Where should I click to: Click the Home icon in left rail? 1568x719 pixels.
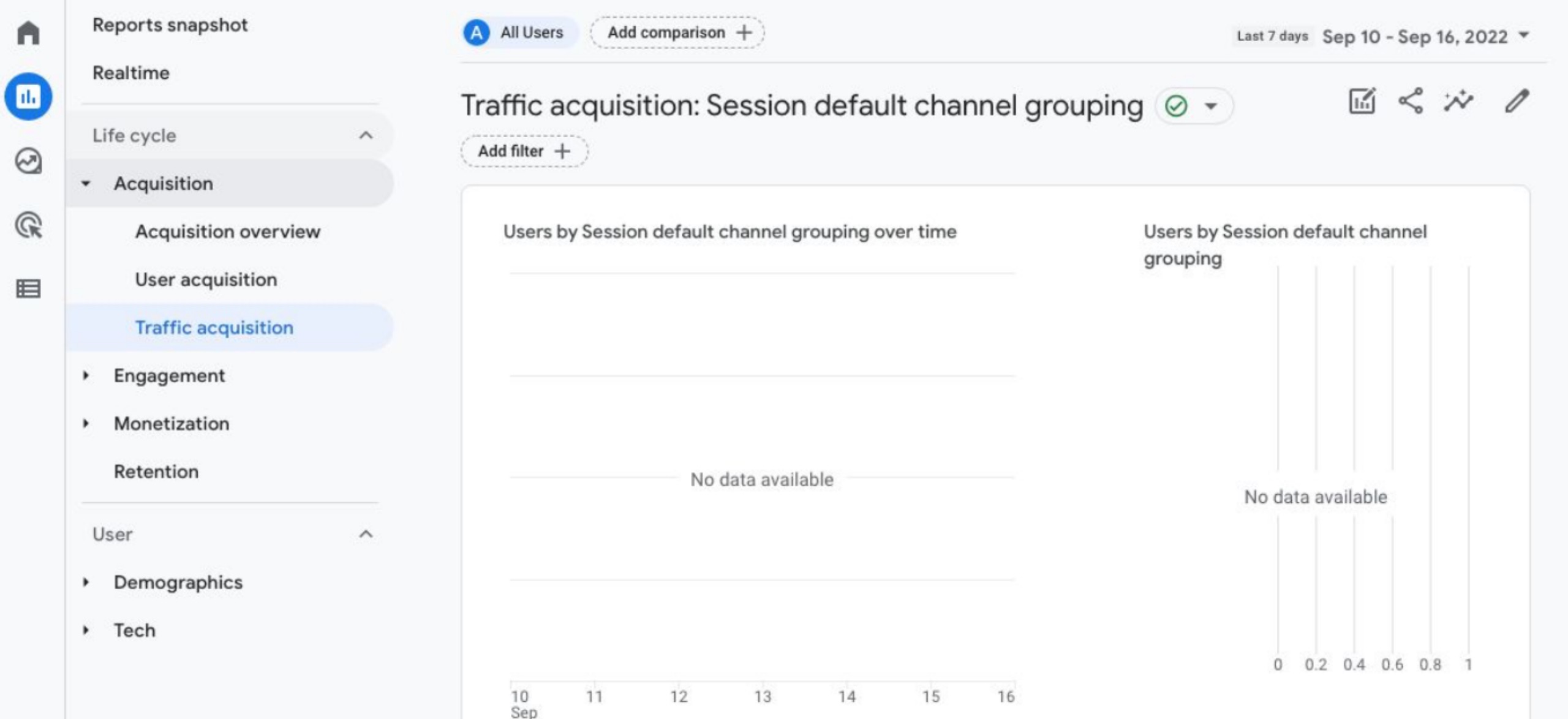[28, 33]
